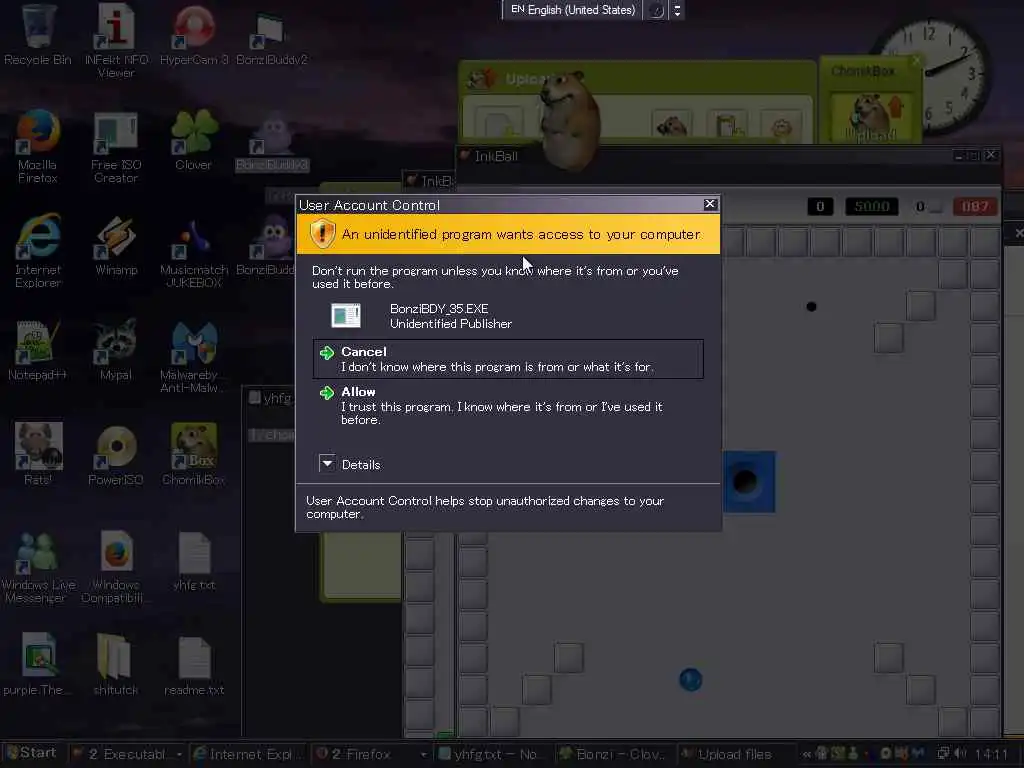The image size is (1024, 768).
Task: Select the ChomikBox desktop icon
Action: [x=193, y=453]
